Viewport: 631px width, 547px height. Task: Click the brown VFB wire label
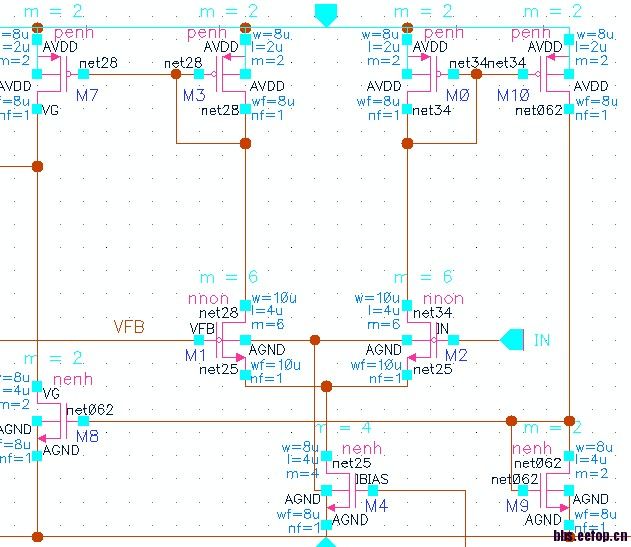[129, 327]
